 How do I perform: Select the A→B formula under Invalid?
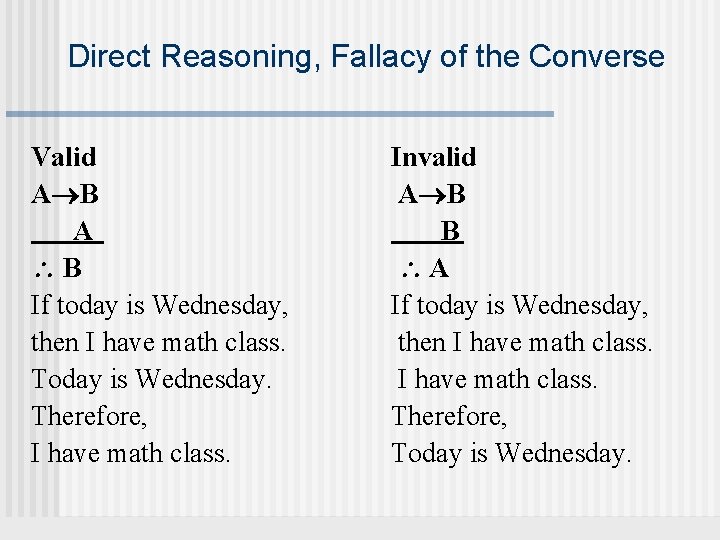point(432,194)
